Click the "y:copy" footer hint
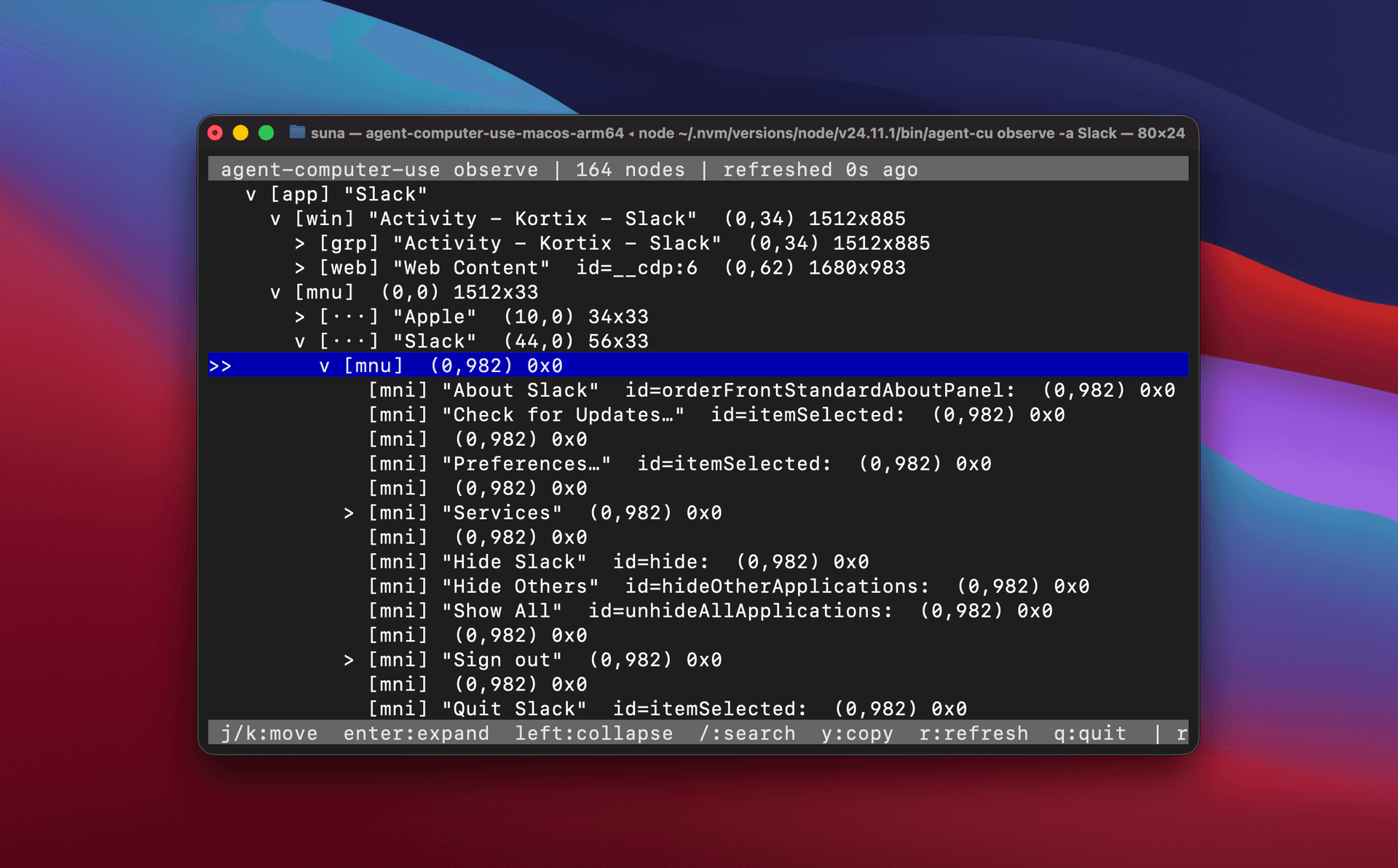 tap(857, 733)
